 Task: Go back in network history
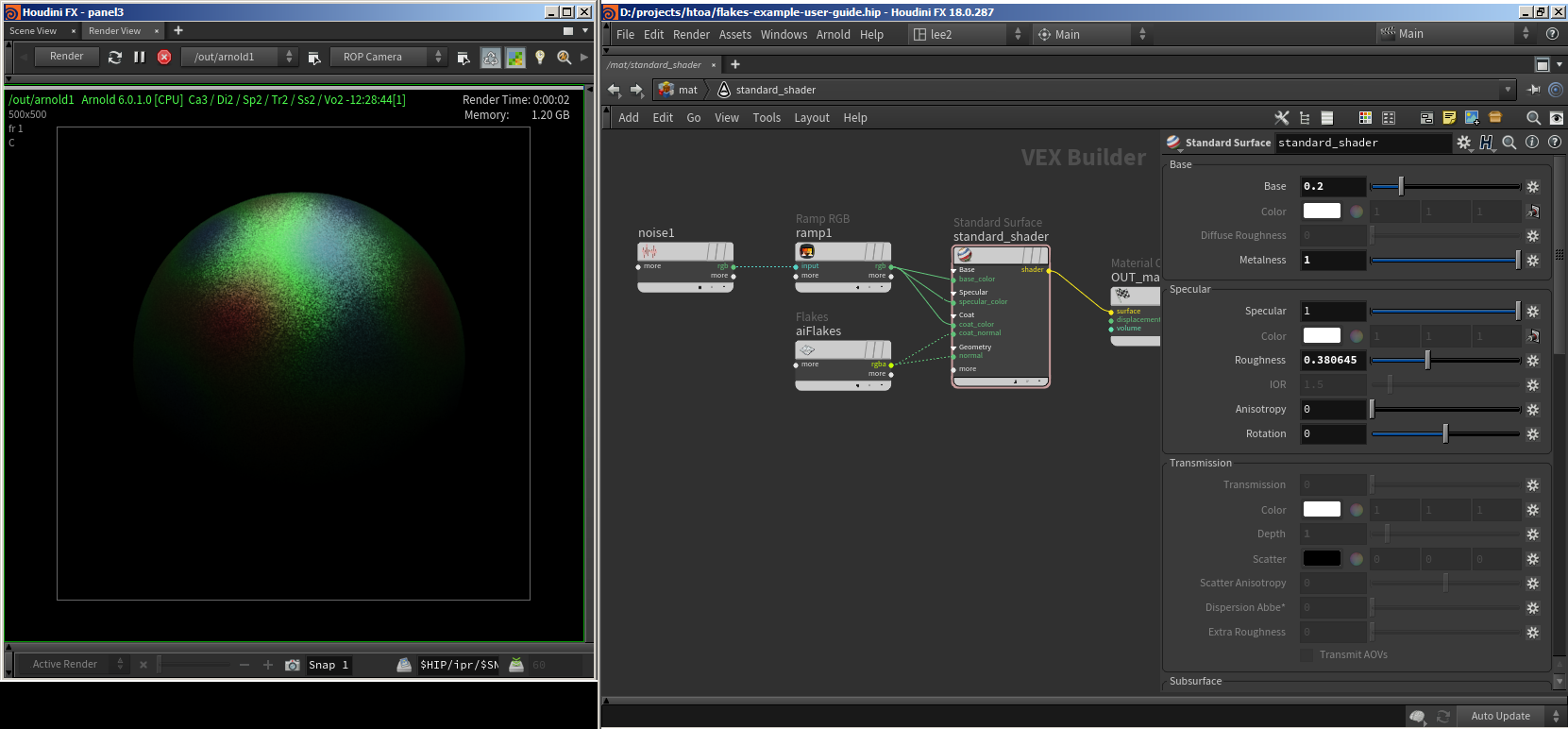point(615,90)
